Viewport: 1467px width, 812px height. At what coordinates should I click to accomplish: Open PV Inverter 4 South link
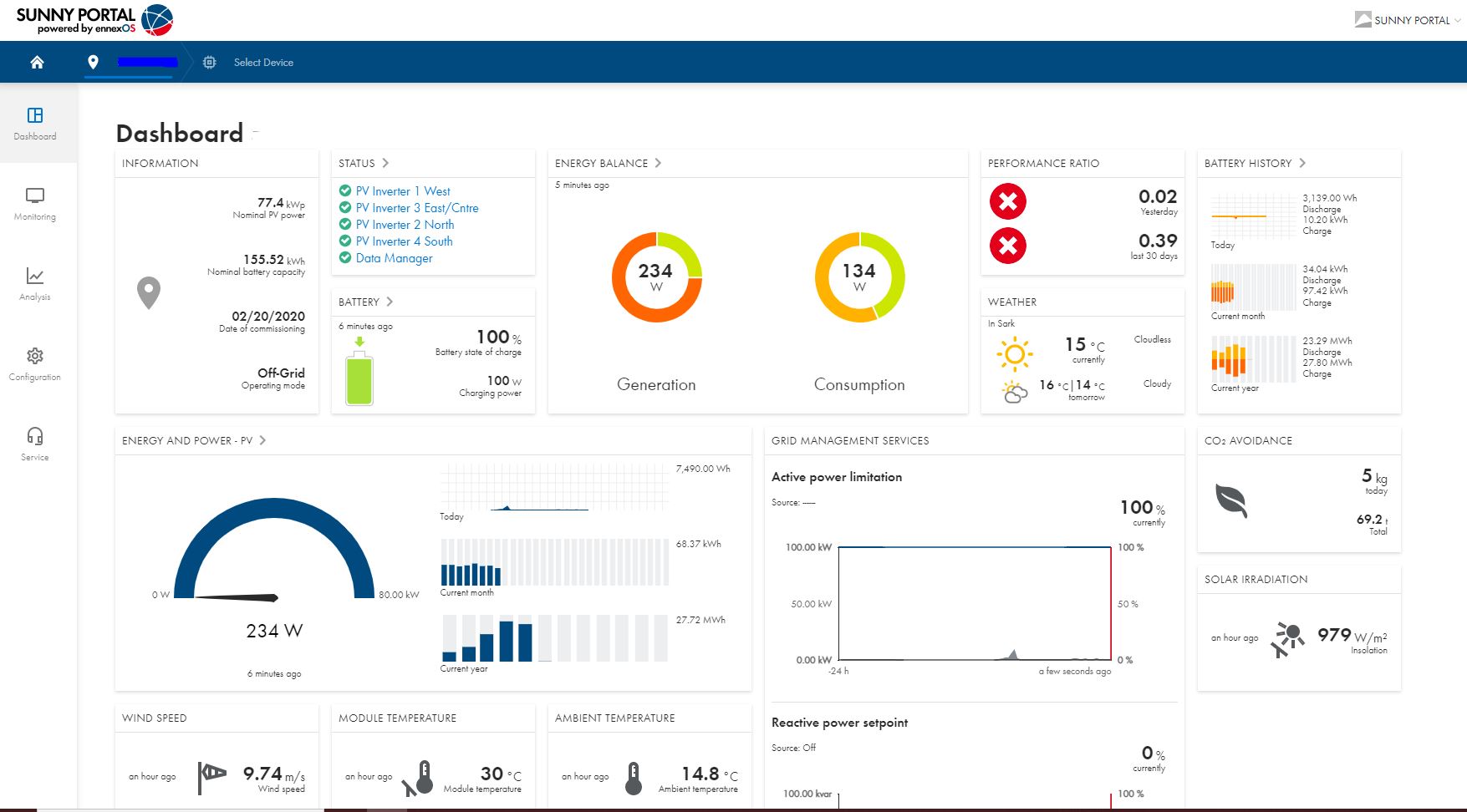coord(404,241)
